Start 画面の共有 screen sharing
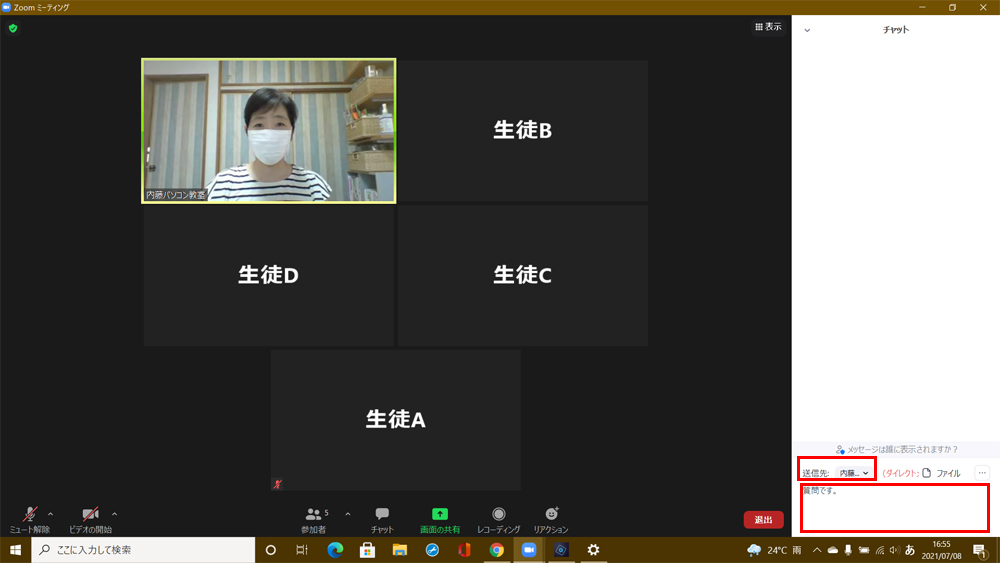 (x=439, y=520)
